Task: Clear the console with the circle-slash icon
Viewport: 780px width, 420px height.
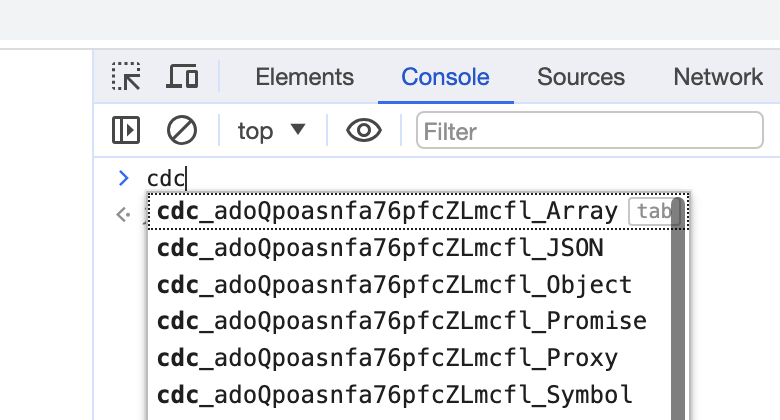Action: coord(181,130)
